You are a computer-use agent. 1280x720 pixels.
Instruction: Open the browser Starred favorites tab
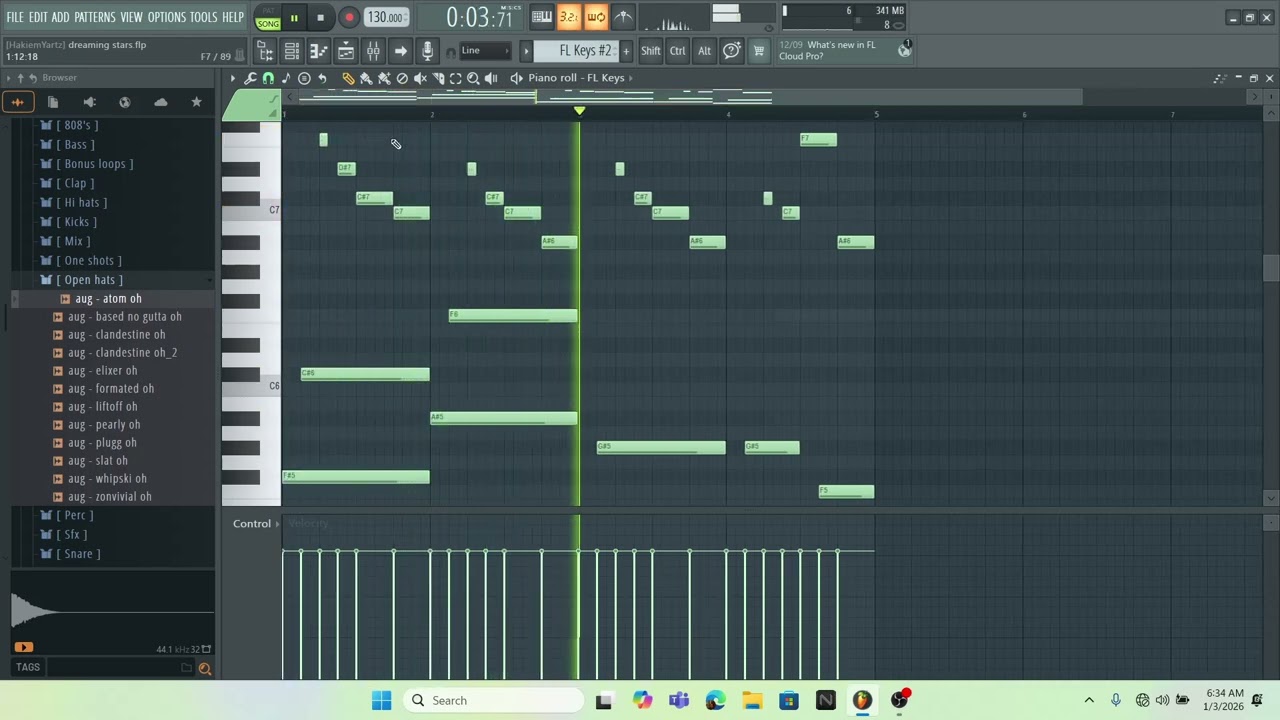pos(196,102)
